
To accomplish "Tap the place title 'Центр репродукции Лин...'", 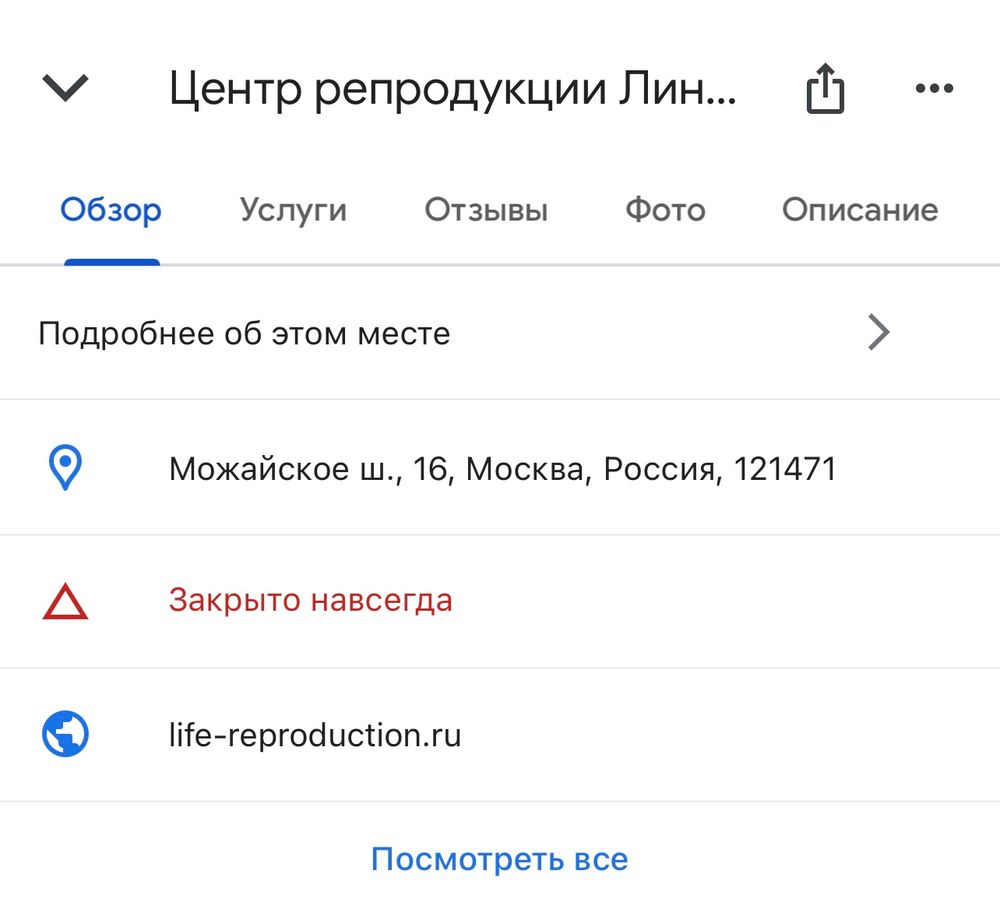I will point(455,87).
